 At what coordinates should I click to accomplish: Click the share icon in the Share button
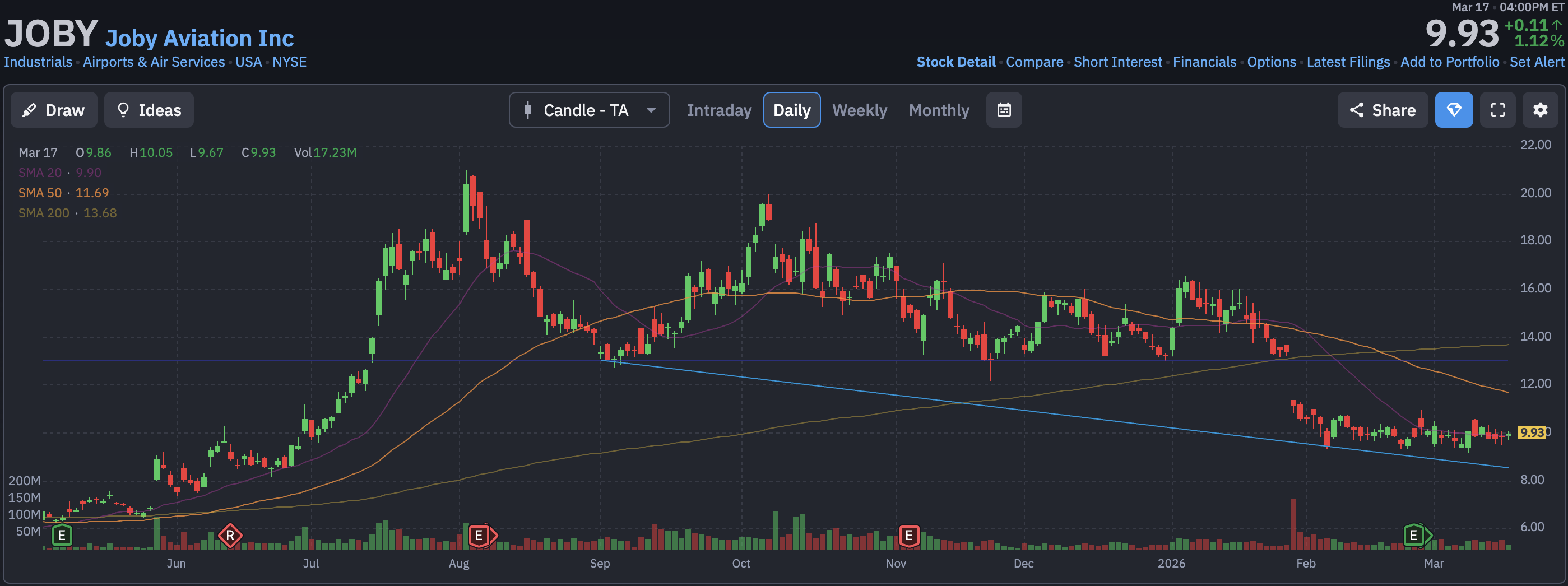[1356, 110]
